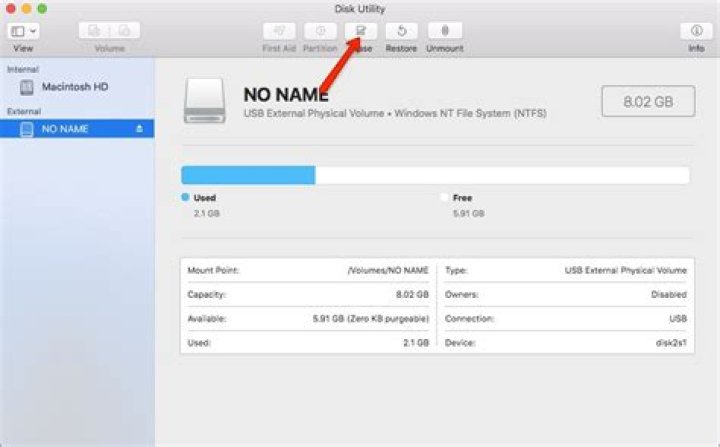
Task: Maximize the Disk Utility window
Action: point(42,9)
